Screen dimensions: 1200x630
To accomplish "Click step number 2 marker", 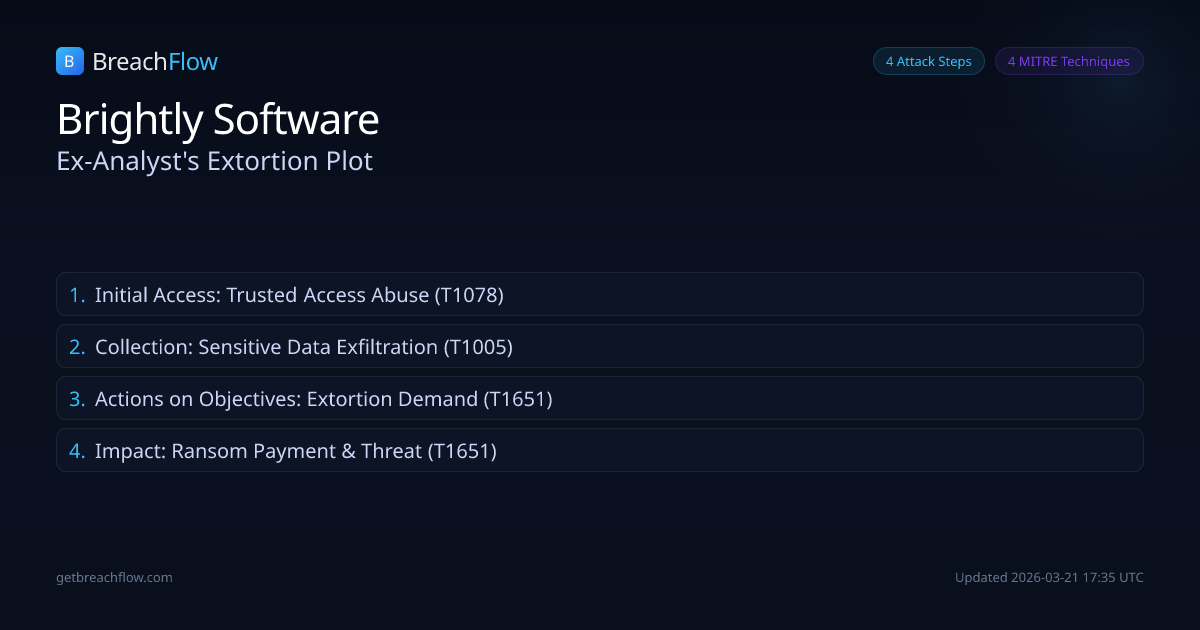I will click(x=77, y=347).
